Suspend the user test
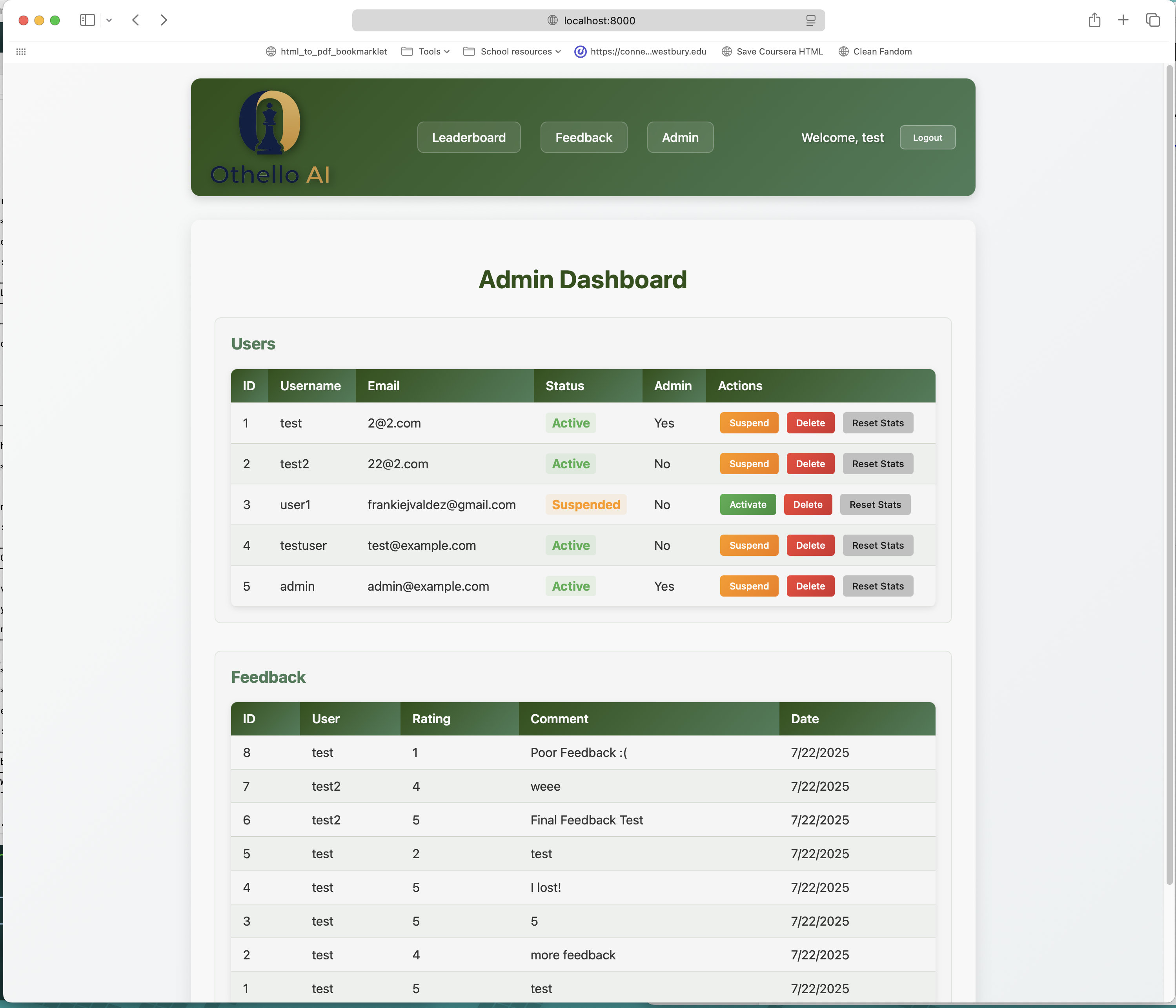The height and width of the screenshot is (1008, 1176). [x=748, y=423]
